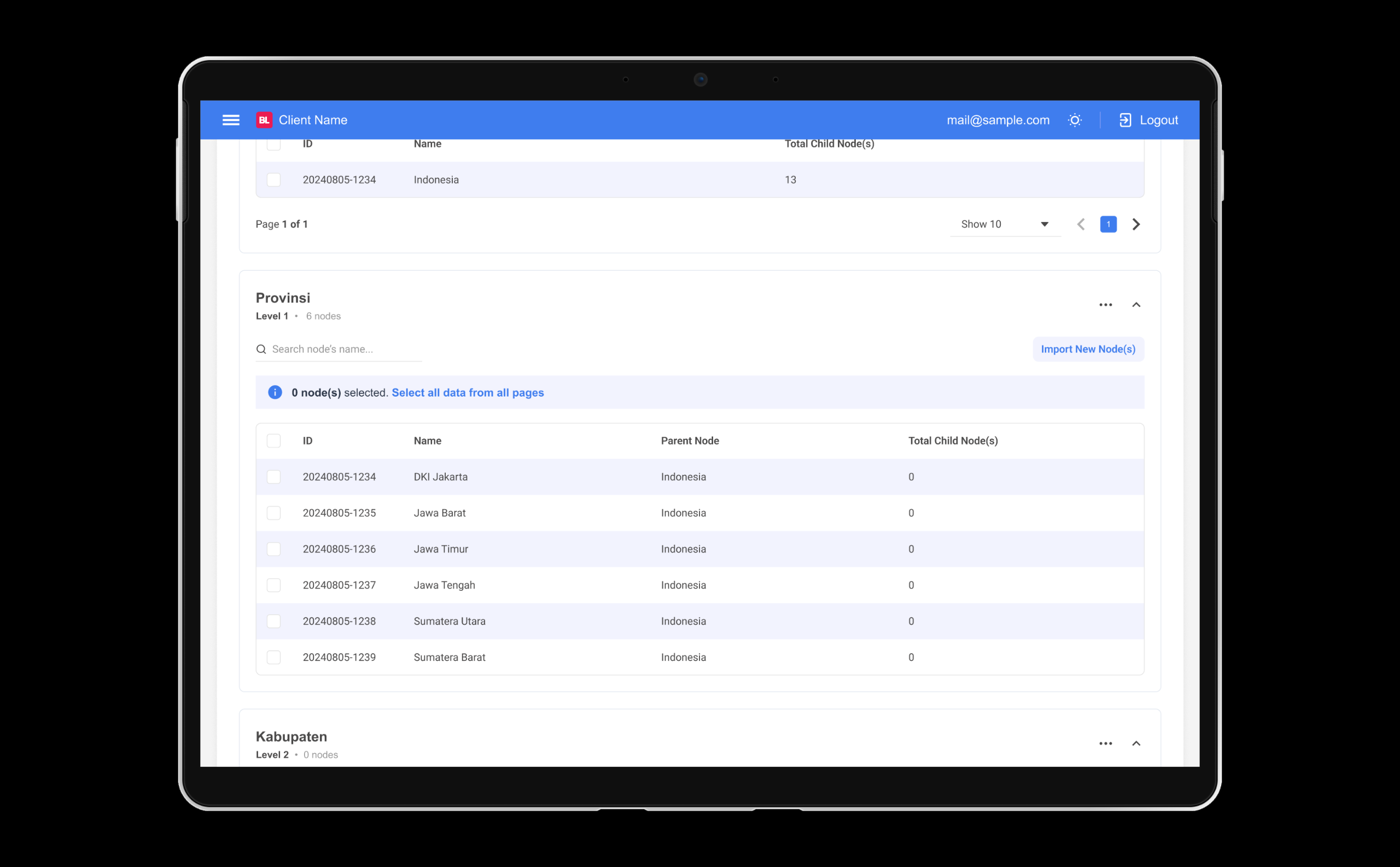Toggle the light/dark theme sun icon

coord(1075,120)
